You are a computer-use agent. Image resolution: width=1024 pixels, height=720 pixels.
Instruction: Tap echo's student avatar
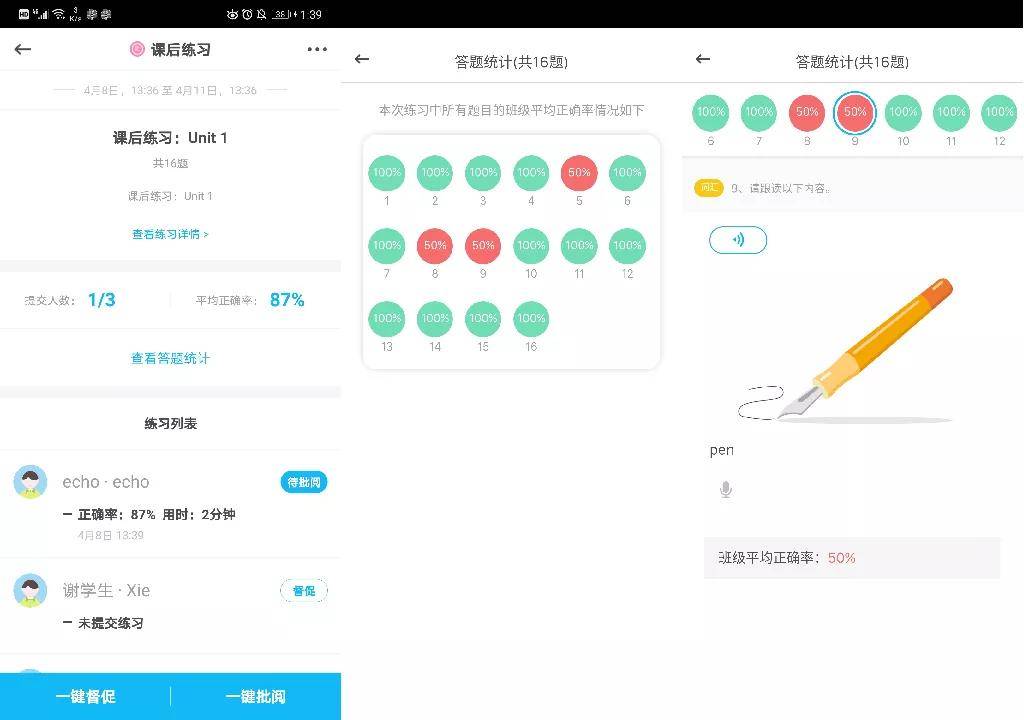coord(30,482)
